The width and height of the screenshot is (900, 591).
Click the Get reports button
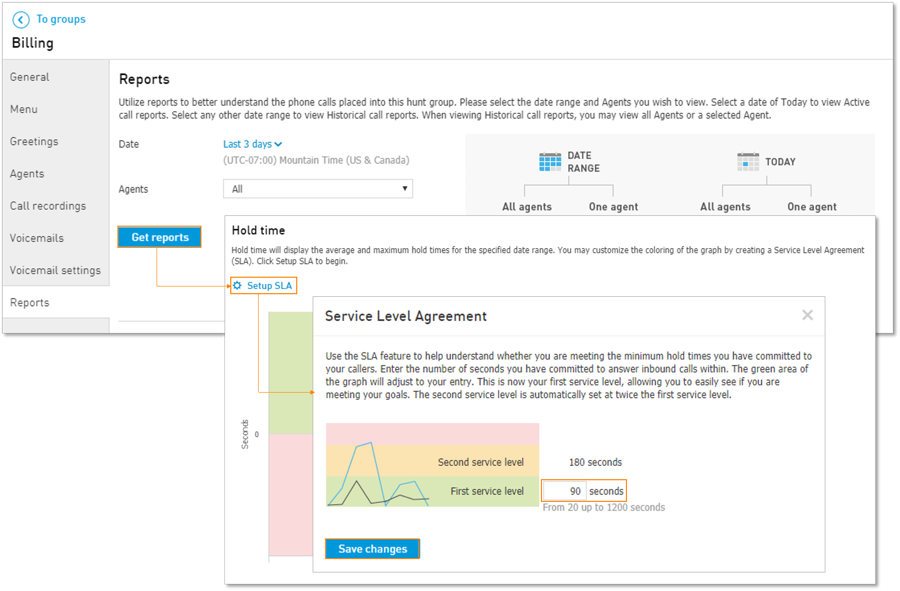click(x=160, y=237)
